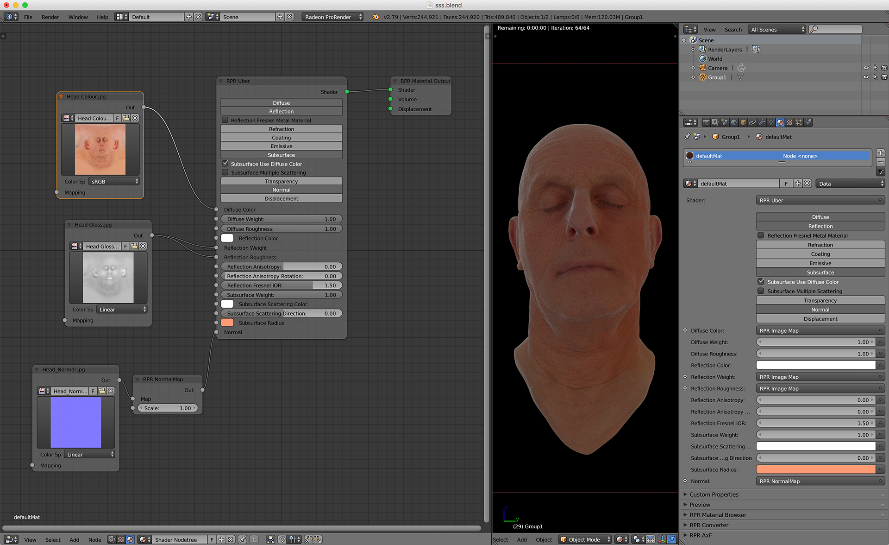The height and width of the screenshot is (545, 889).
Task: Uncheck Subsurface Use Diffuse Color in Properties panel
Action: 761,281
